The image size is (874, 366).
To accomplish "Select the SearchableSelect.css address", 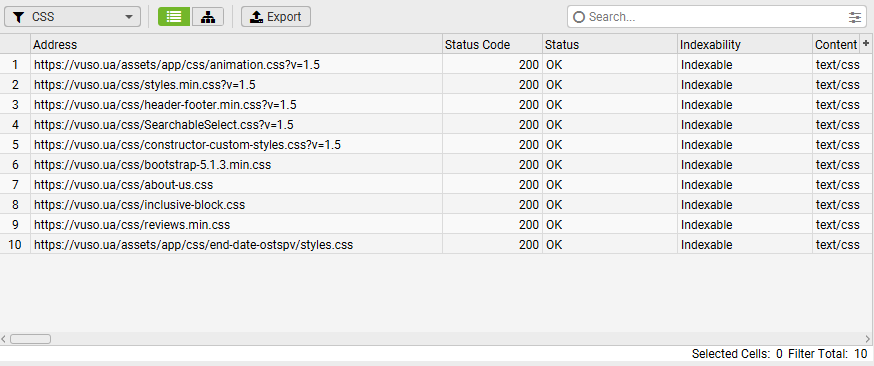I will click(164, 125).
